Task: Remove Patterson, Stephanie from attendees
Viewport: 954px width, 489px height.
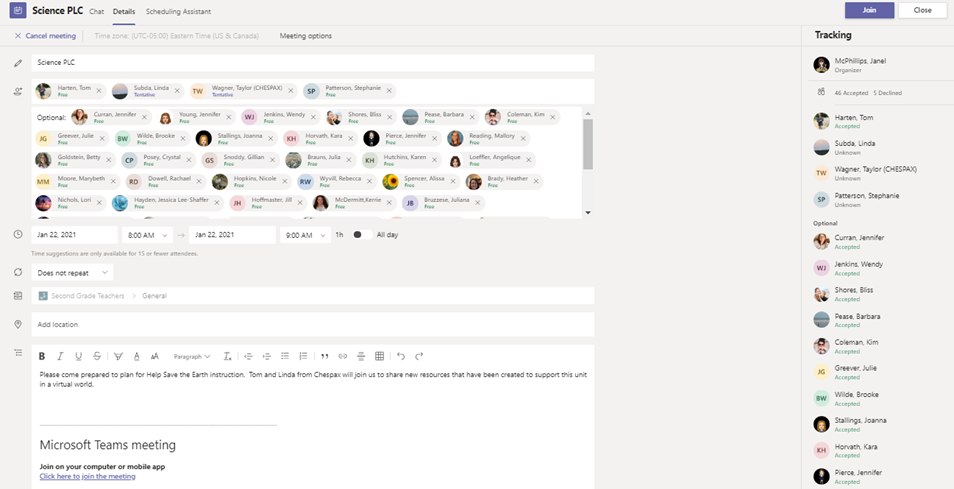Action: tap(389, 91)
